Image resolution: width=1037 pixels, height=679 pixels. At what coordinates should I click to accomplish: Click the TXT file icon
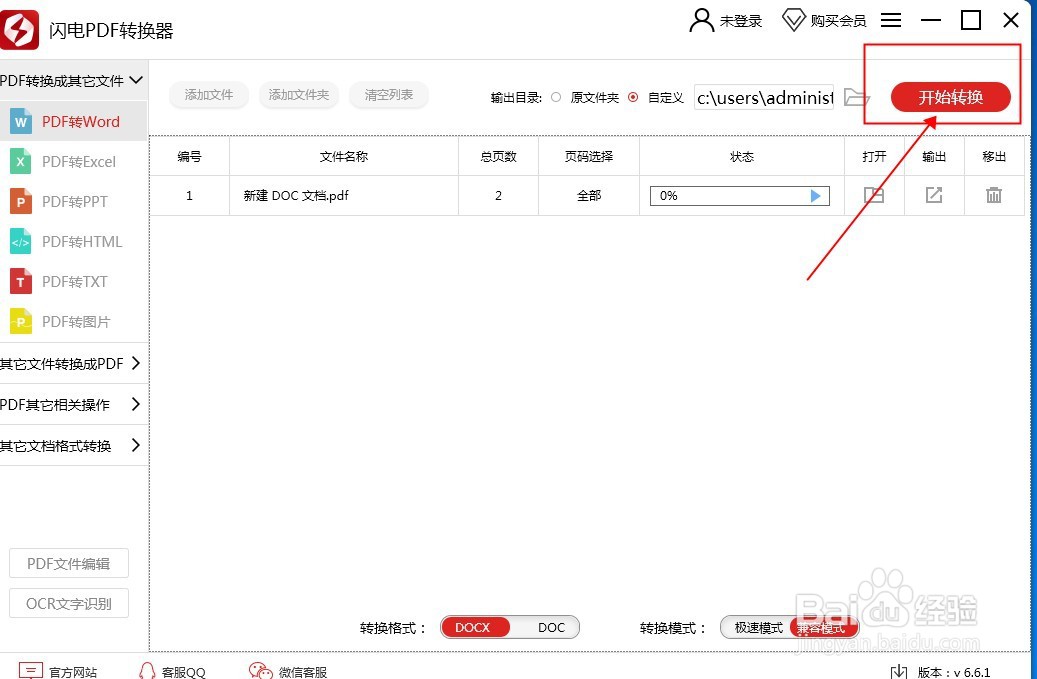(21, 282)
